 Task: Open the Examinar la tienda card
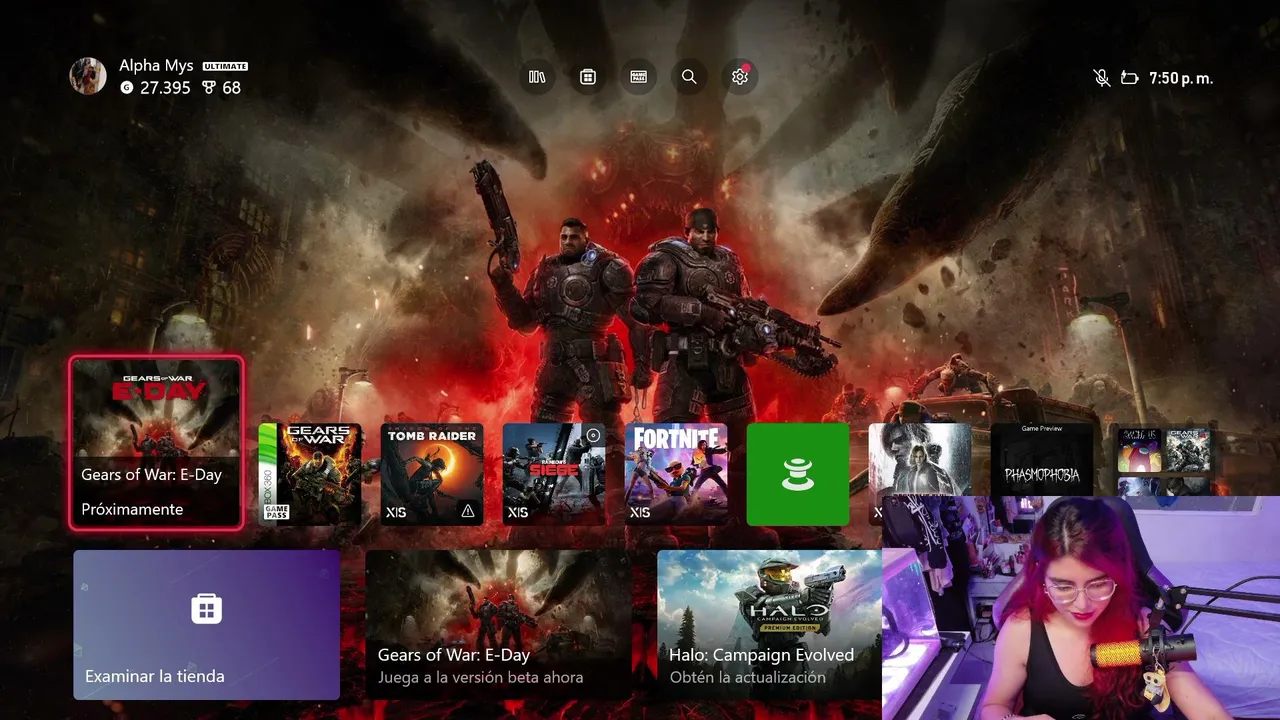206,625
